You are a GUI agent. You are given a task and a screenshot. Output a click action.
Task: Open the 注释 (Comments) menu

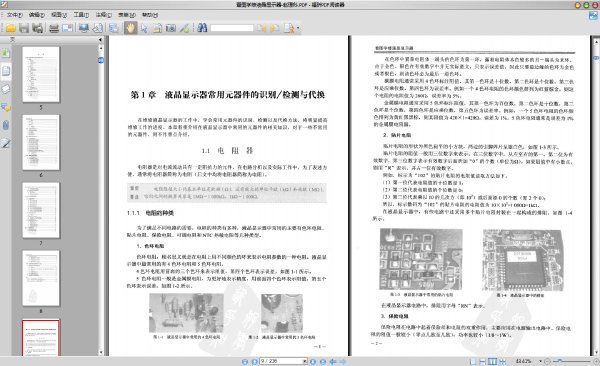pyautogui.click(x=104, y=15)
